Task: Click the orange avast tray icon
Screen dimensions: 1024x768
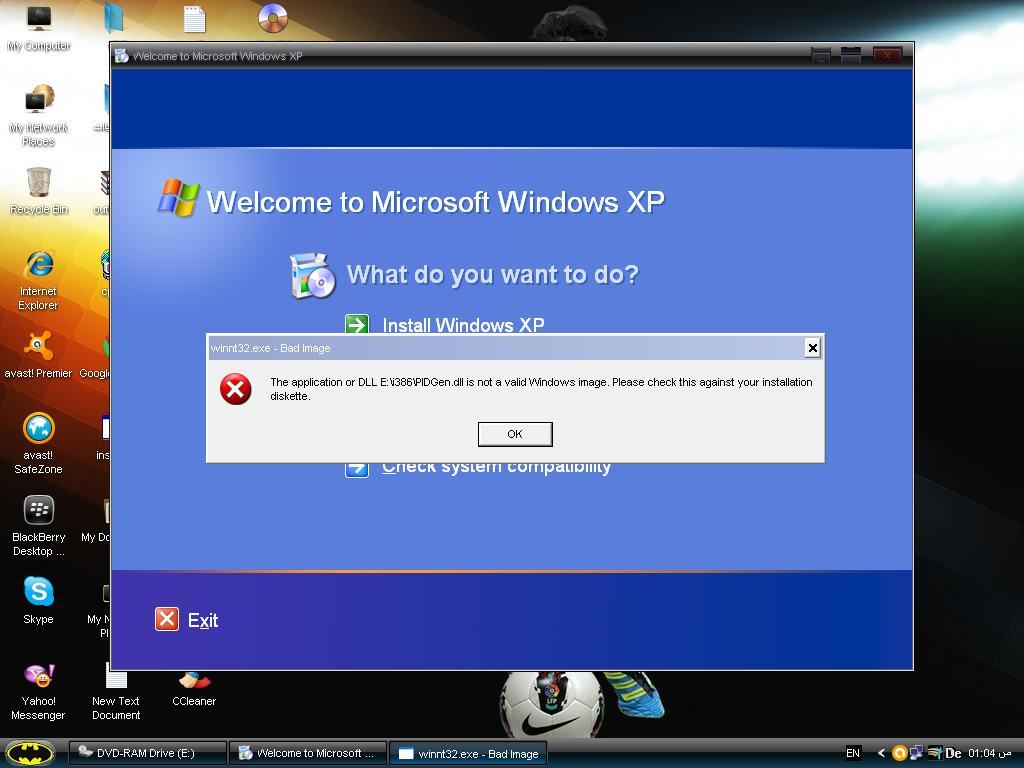Action: pos(899,753)
